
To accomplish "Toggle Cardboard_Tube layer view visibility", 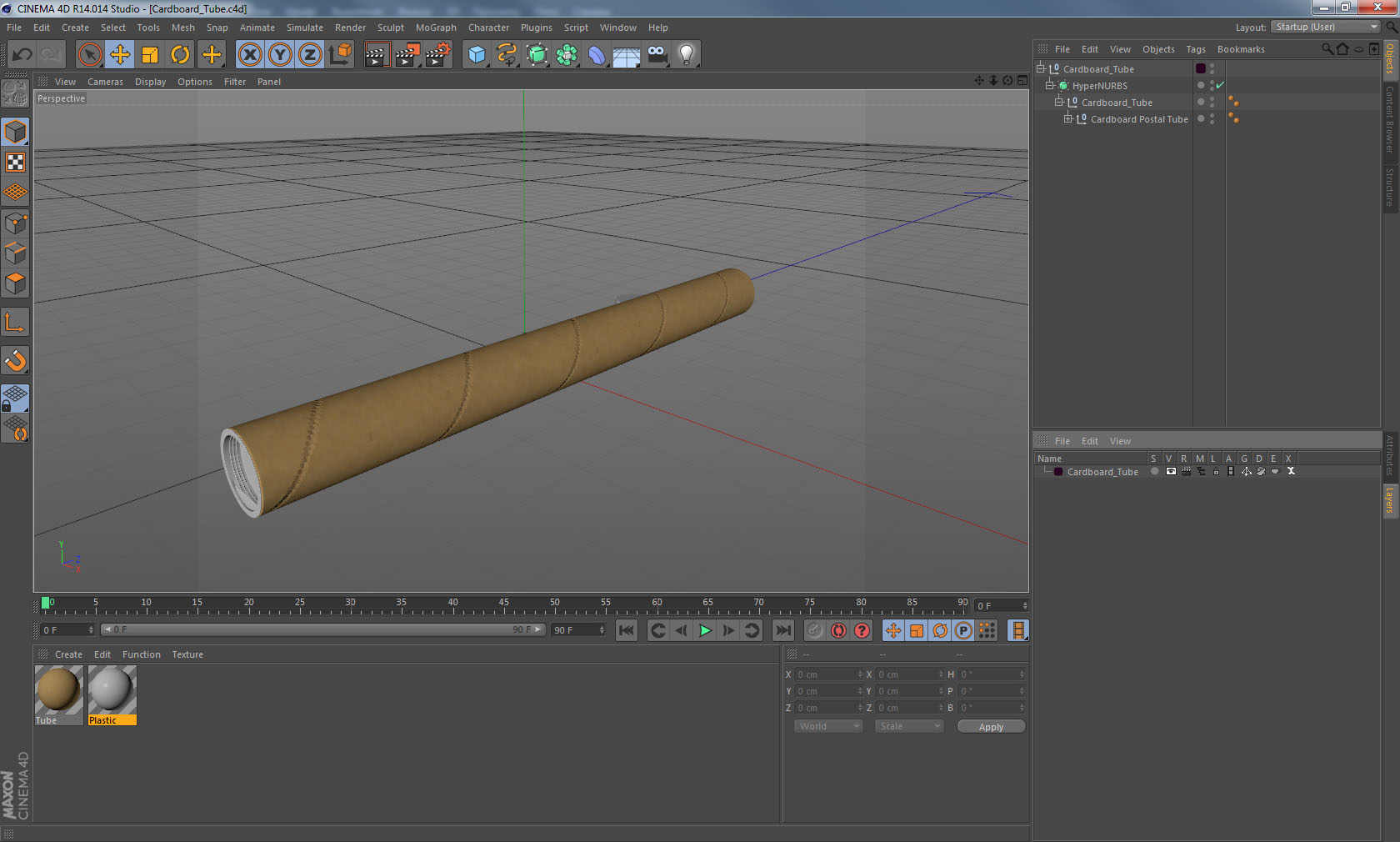I will click(x=1171, y=471).
